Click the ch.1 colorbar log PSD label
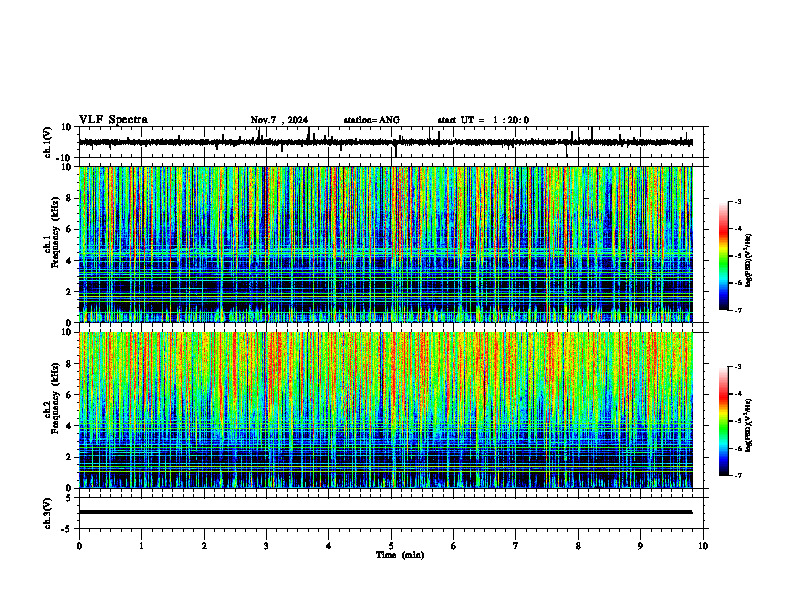Screen dimensions: 792x612 [x=749, y=261]
